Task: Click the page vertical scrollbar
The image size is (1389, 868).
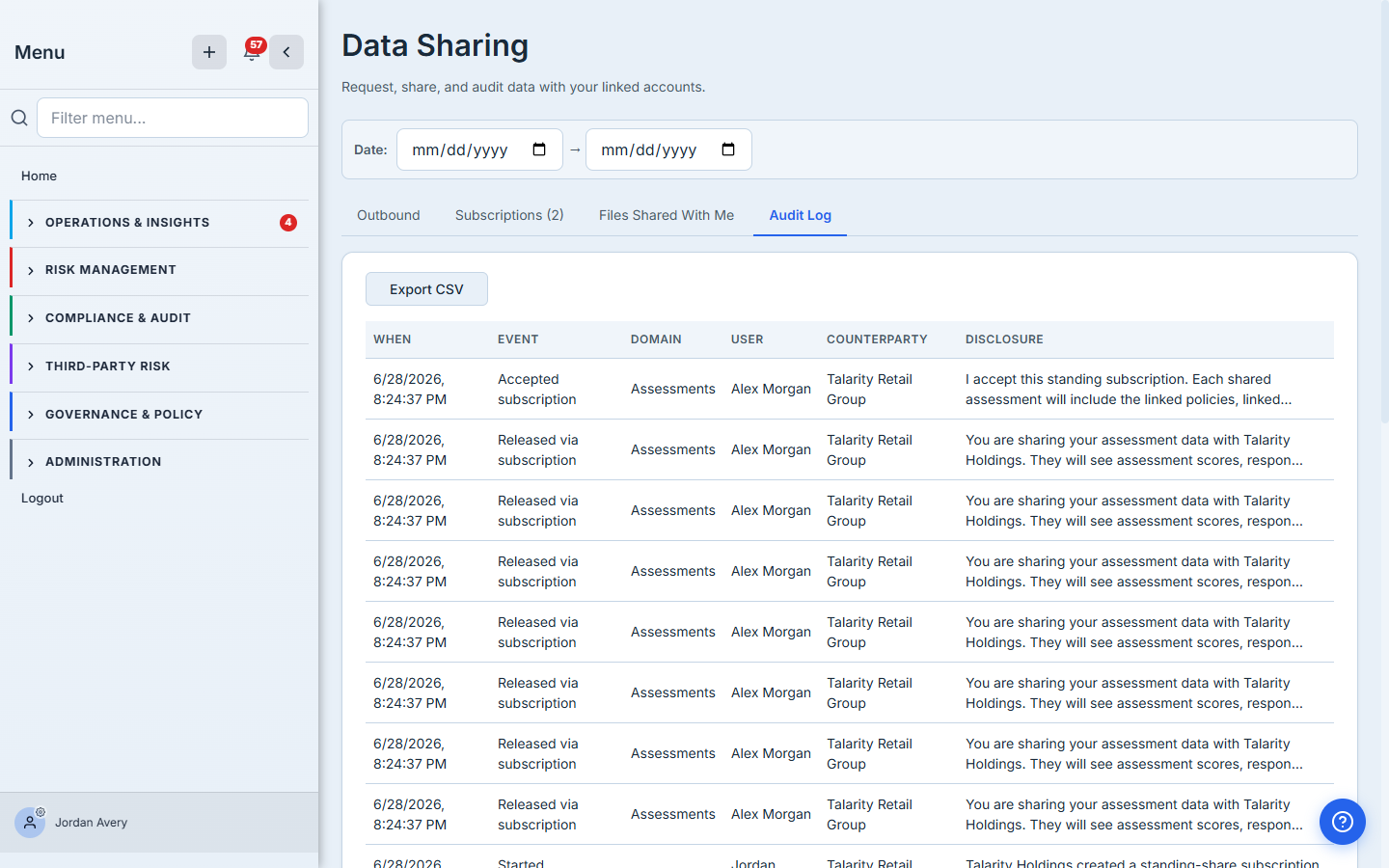Action: (x=1385, y=212)
